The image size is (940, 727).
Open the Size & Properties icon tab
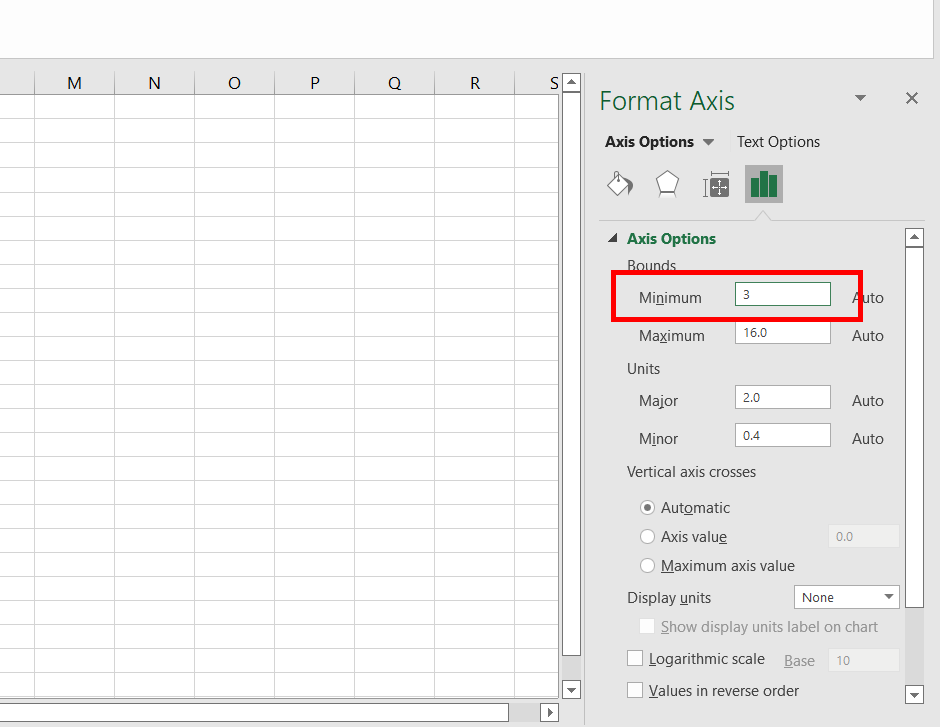tap(716, 184)
